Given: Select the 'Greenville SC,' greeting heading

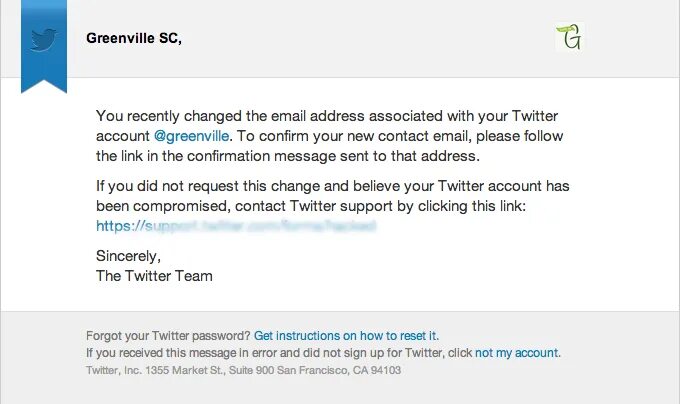Looking at the screenshot, I should pos(134,38).
